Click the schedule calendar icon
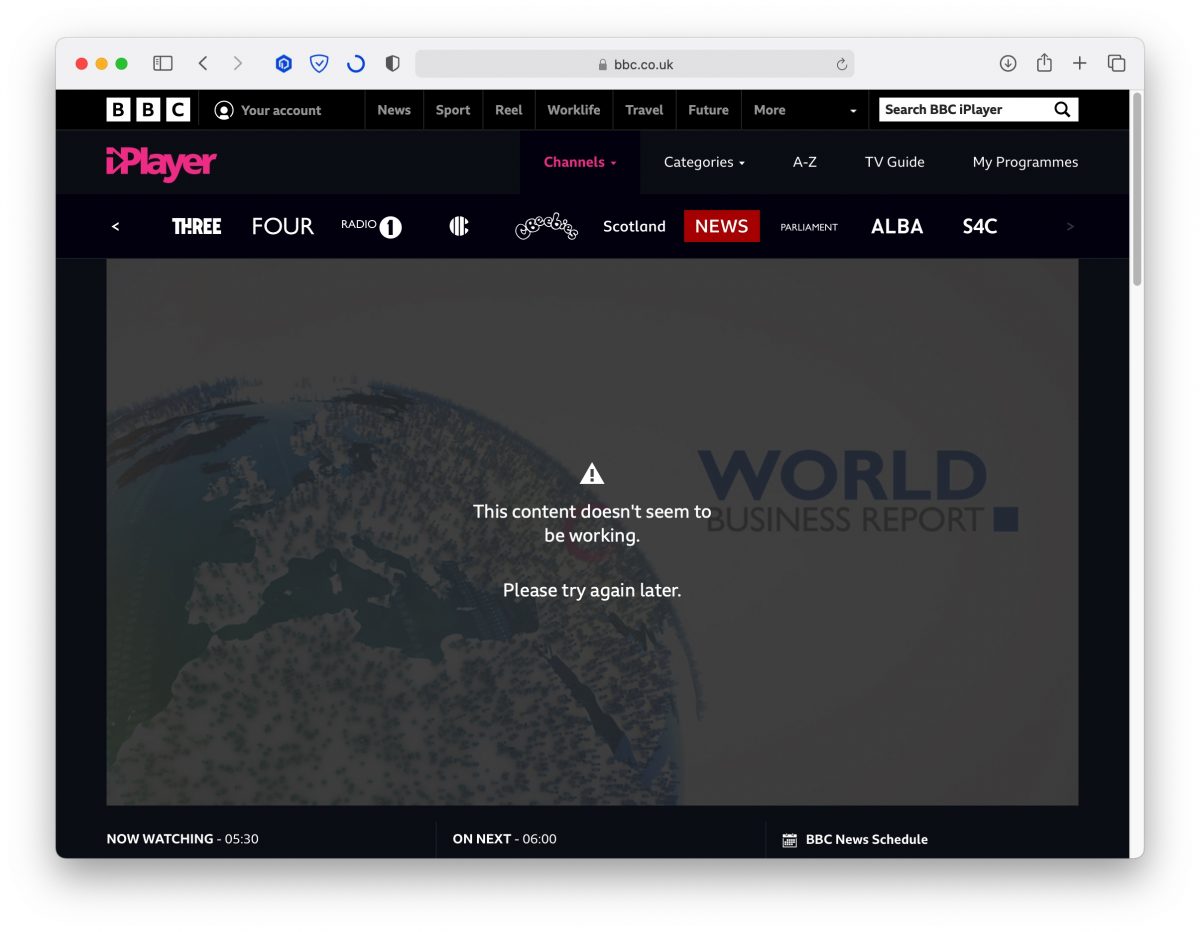This screenshot has height=932, width=1200. coord(790,840)
